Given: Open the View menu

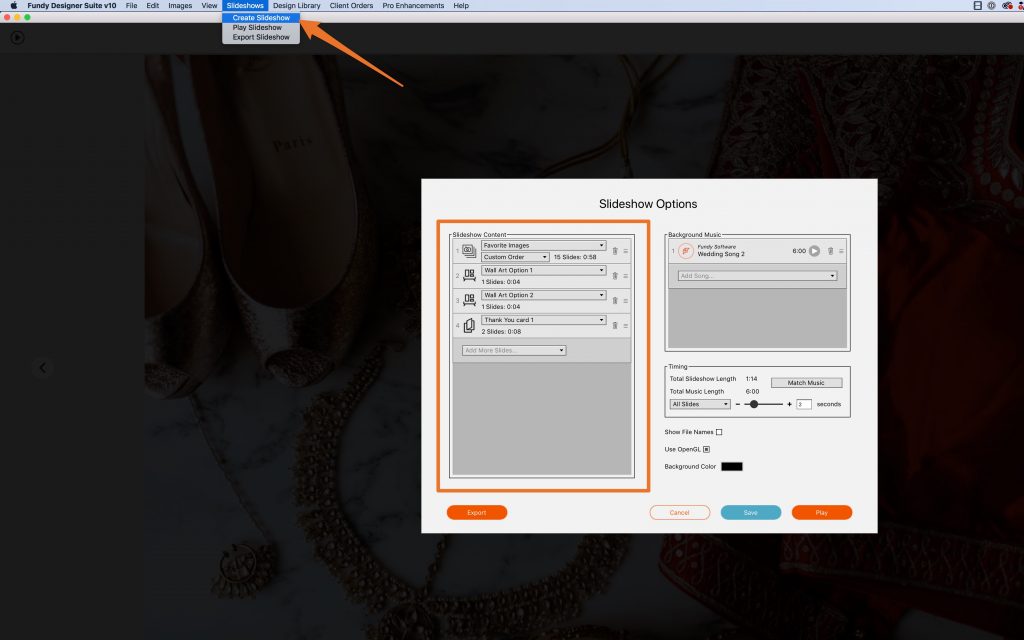Looking at the screenshot, I should click(209, 5).
